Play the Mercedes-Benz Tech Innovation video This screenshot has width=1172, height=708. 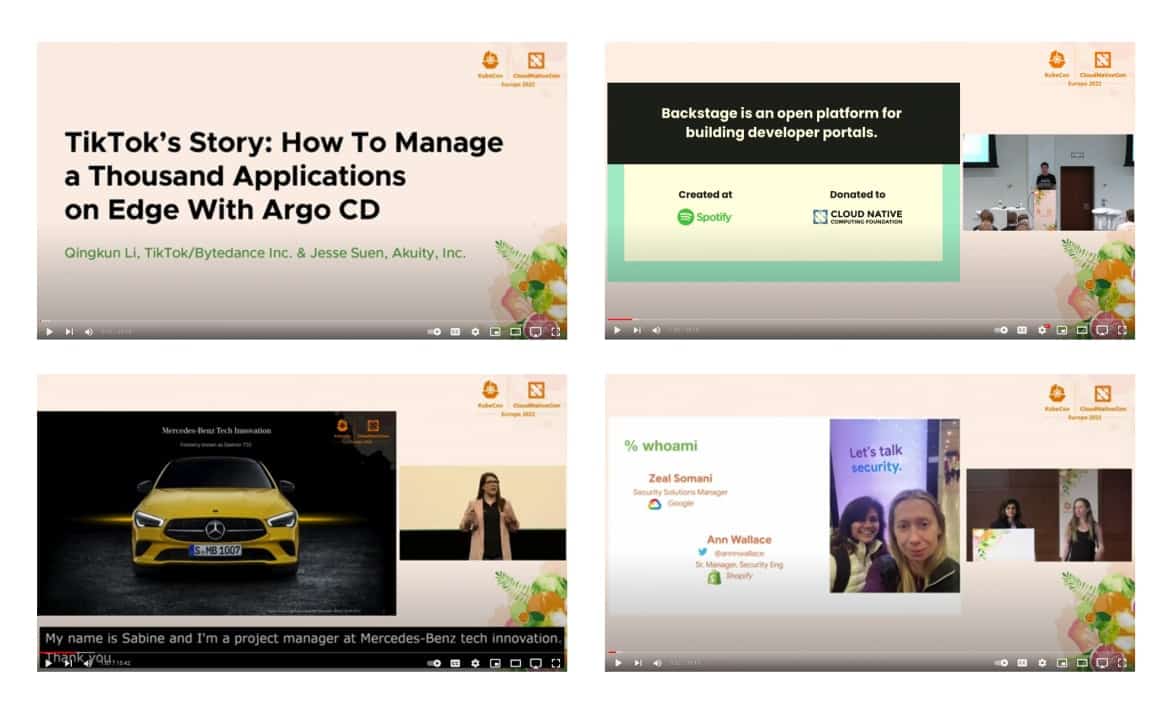(49, 663)
